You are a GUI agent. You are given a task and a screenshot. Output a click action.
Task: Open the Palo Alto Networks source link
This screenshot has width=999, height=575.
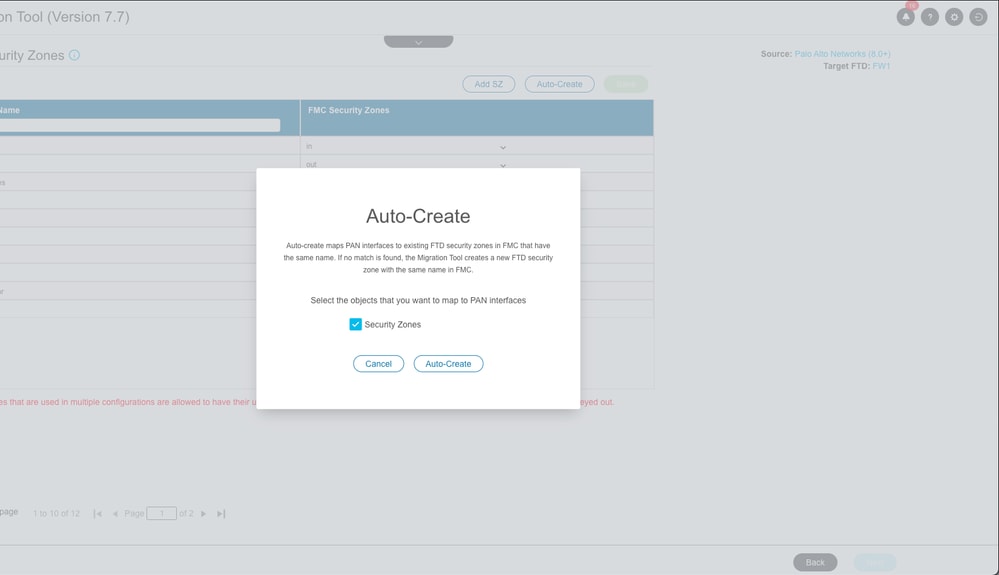point(842,54)
